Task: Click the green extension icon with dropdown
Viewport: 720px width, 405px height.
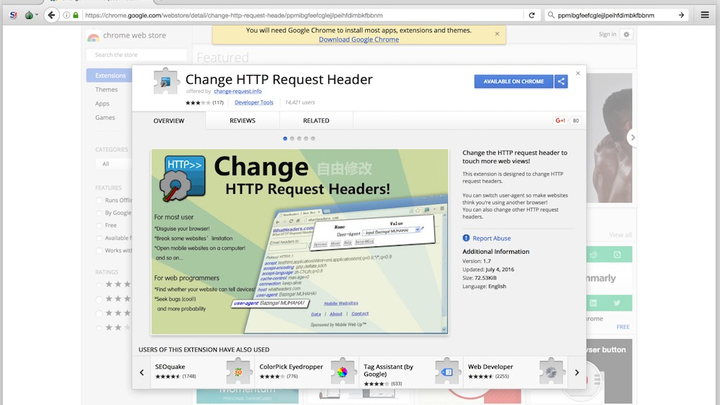Action: [x=31, y=15]
